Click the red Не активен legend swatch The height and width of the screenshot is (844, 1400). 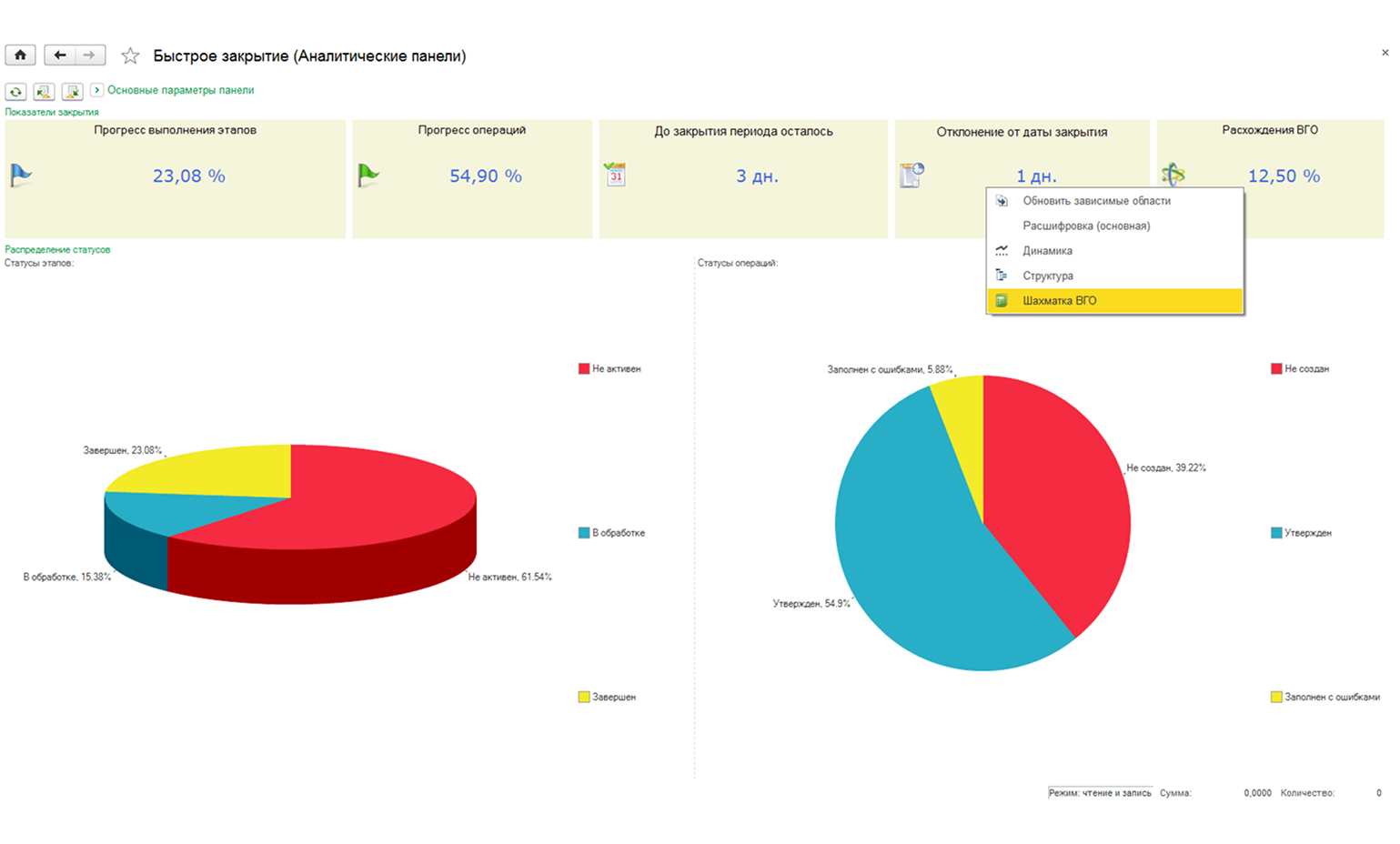(584, 368)
